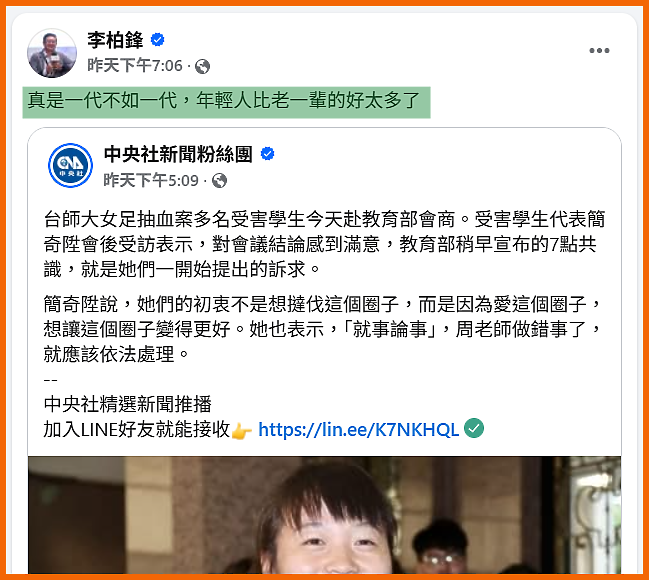The height and width of the screenshot is (580, 649).
Task: Click green checkmark after LINE link
Action: point(474,428)
